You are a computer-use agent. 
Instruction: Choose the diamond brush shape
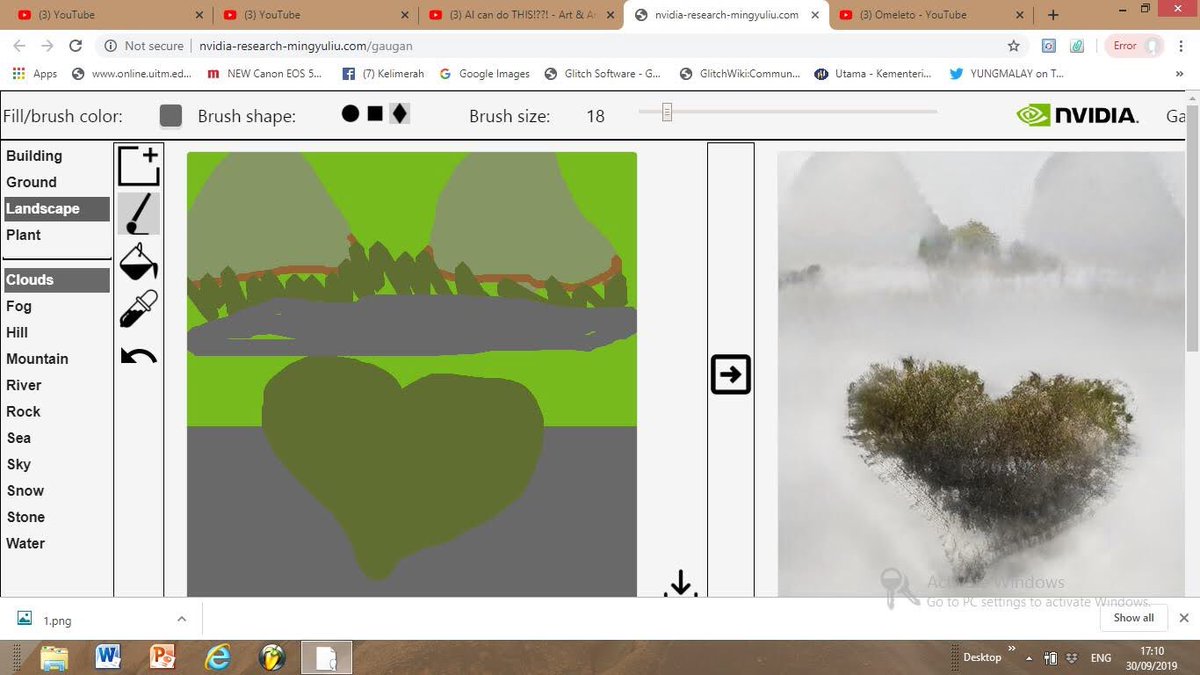point(399,114)
